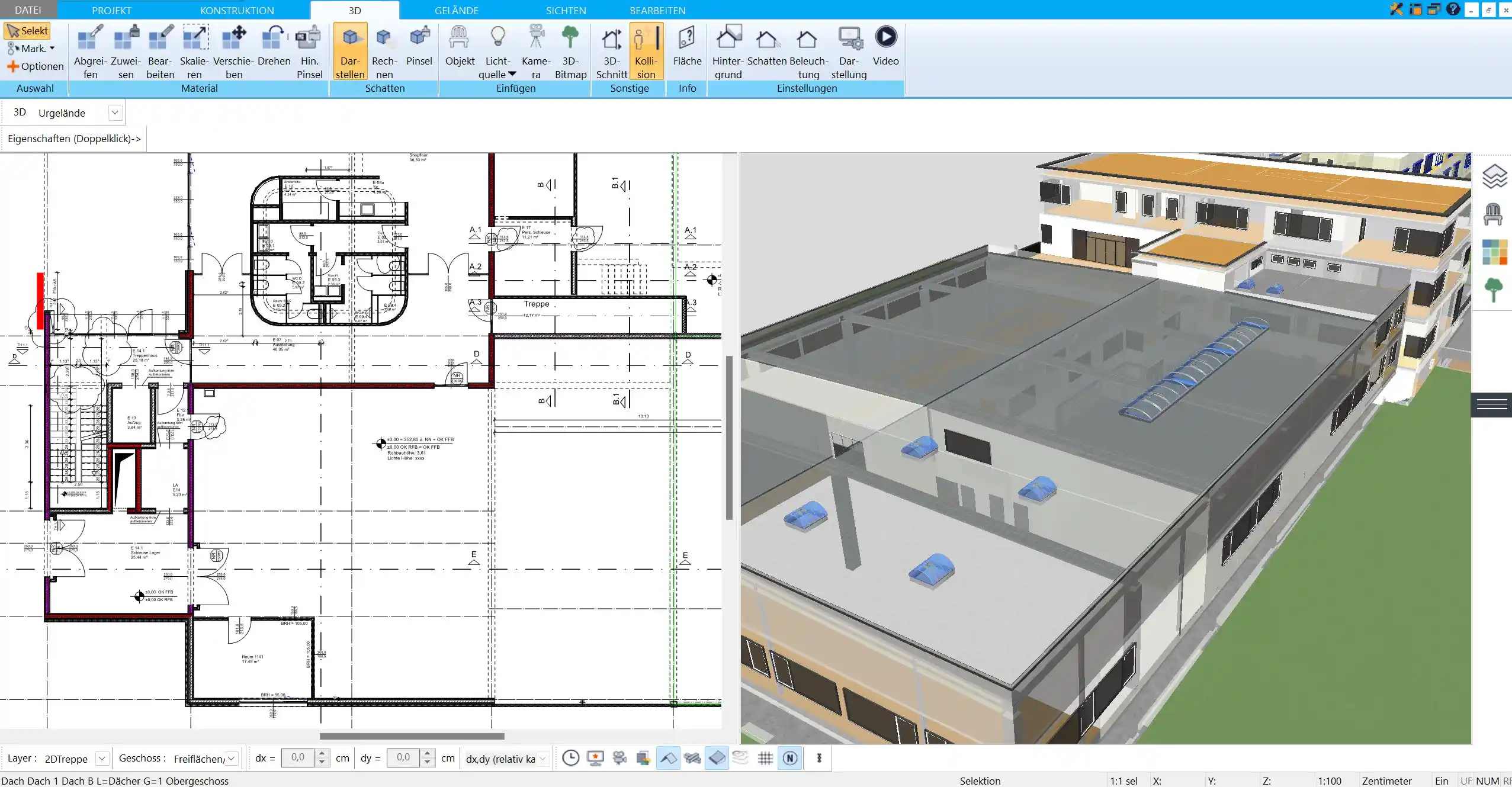Image resolution: width=1512 pixels, height=787 pixels.
Task: Click the clock icon in bottom toolbar
Action: (x=571, y=758)
